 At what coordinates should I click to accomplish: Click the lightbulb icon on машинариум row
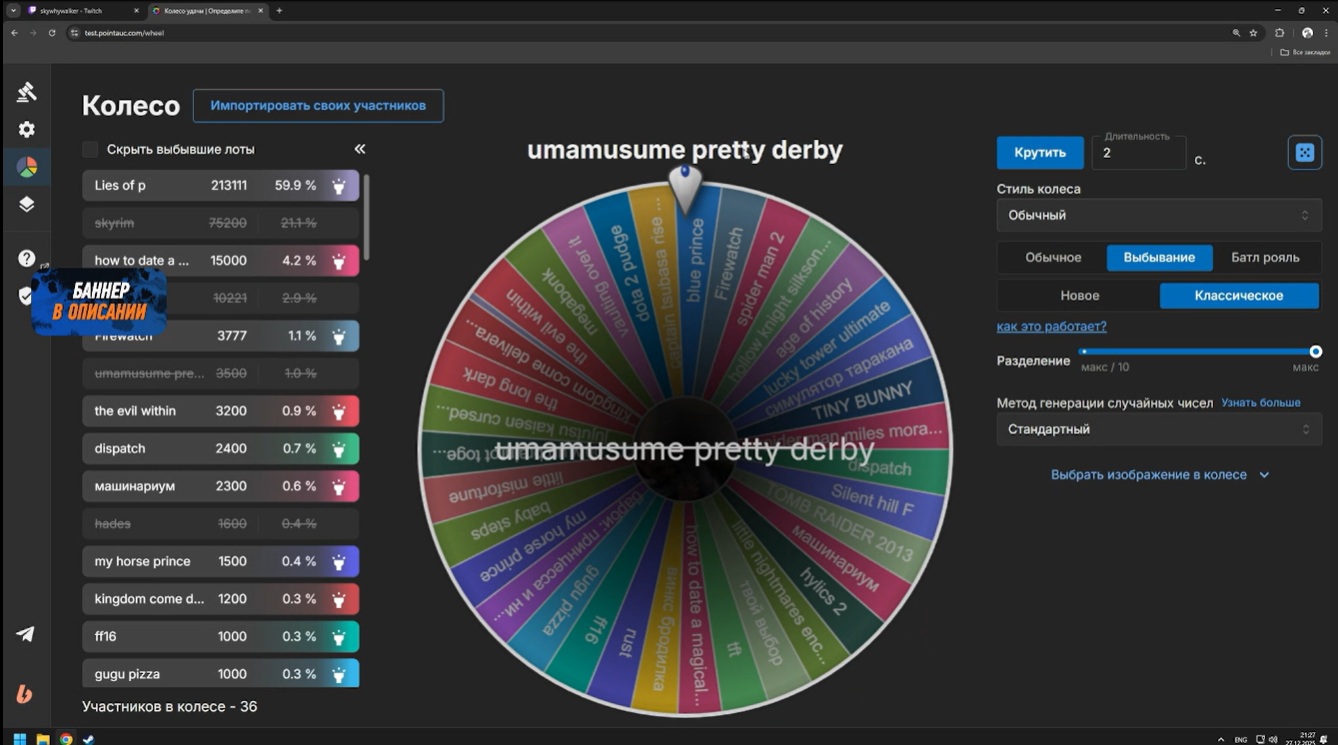[x=339, y=486]
